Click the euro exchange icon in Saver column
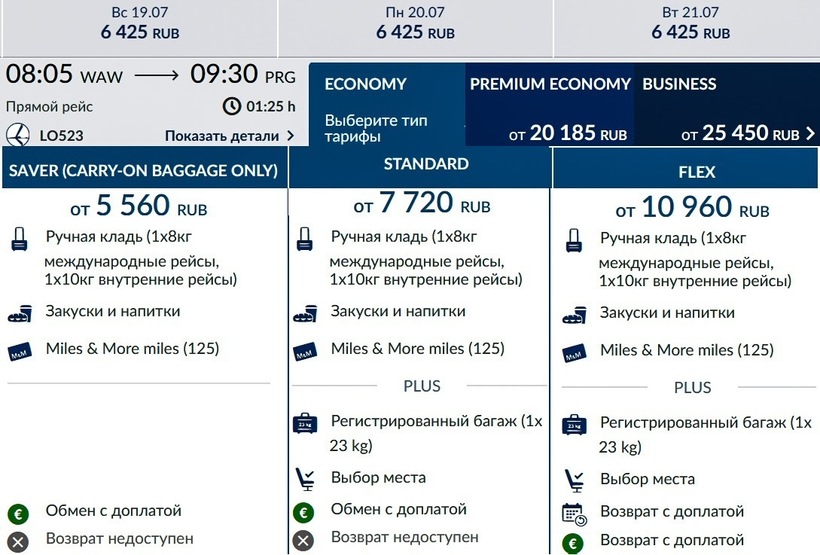The image size is (820, 555). (19, 512)
